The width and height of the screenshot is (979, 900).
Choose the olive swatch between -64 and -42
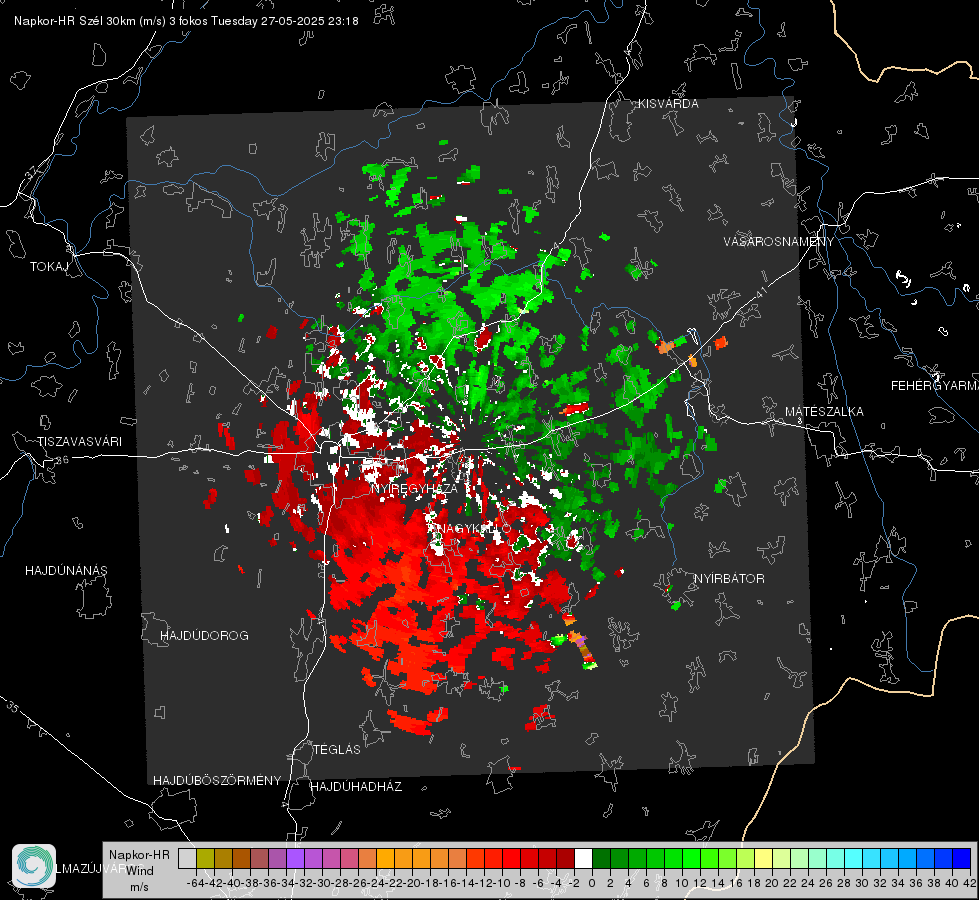click(x=205, y=858)
